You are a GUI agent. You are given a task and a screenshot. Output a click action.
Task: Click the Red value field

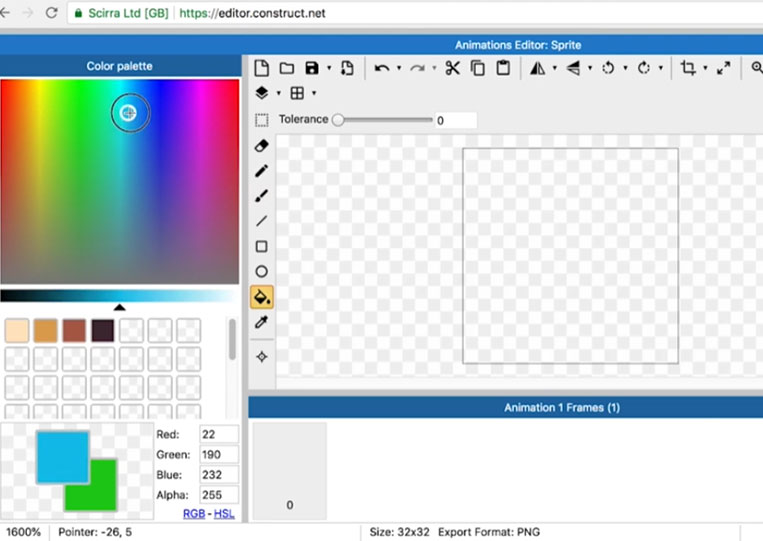click(x=219, y=434)
